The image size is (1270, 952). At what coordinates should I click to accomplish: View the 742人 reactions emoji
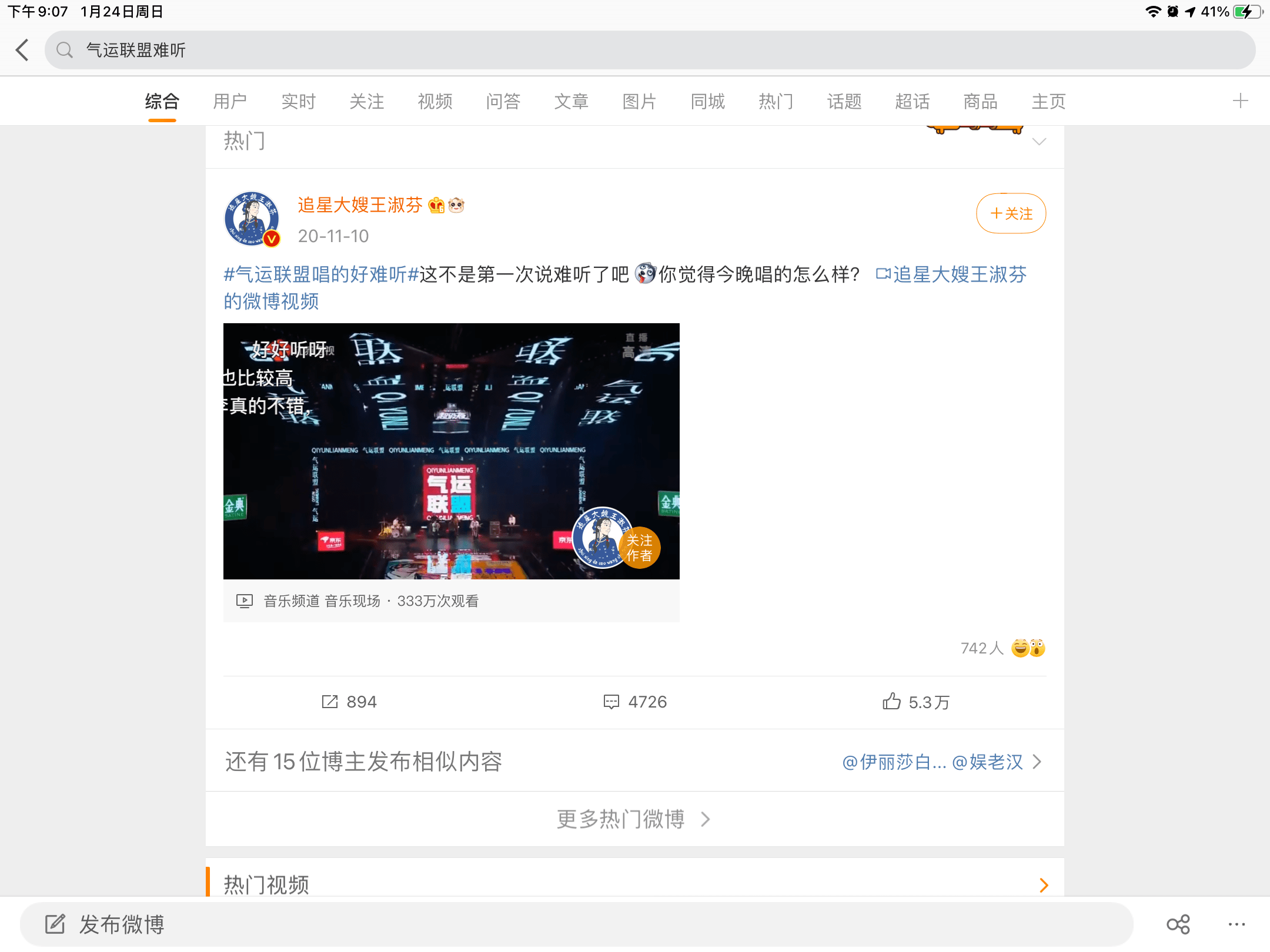point(1028,648)
